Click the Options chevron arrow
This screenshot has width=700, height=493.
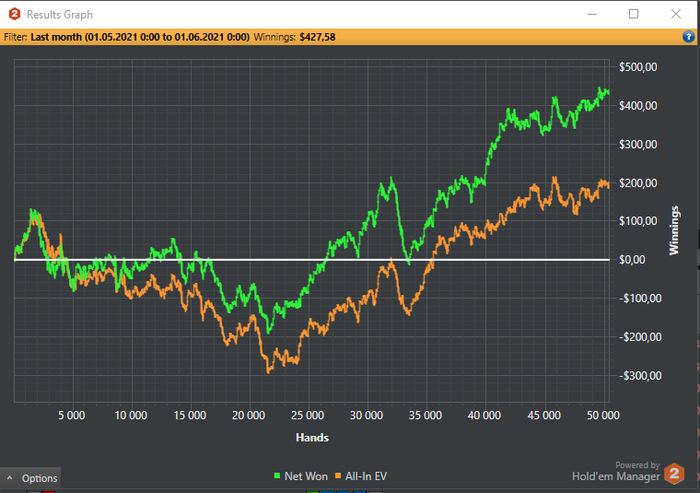coord(10,478)
